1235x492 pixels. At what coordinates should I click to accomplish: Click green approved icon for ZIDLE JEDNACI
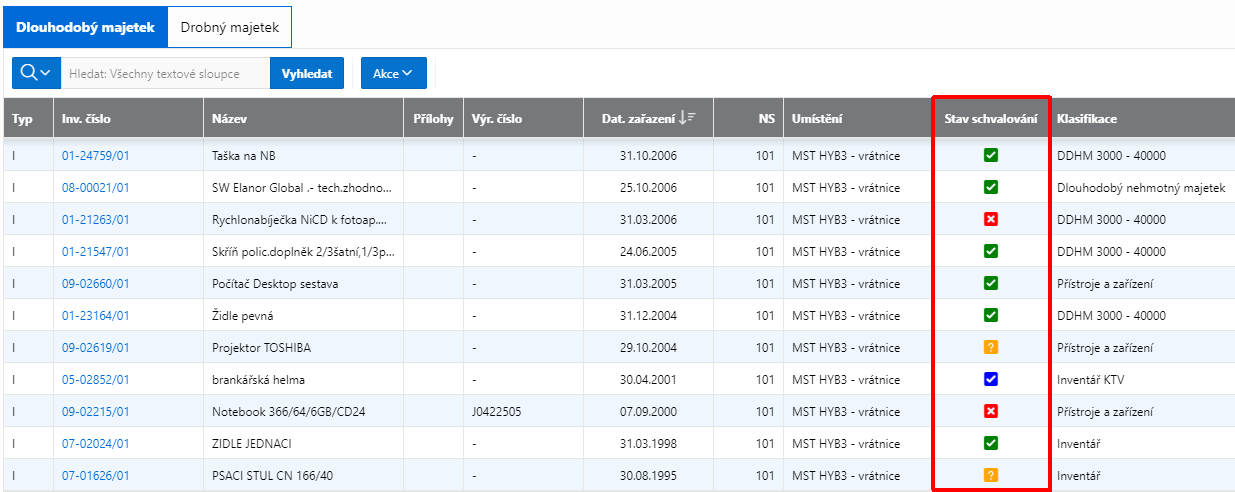(991, 443)
